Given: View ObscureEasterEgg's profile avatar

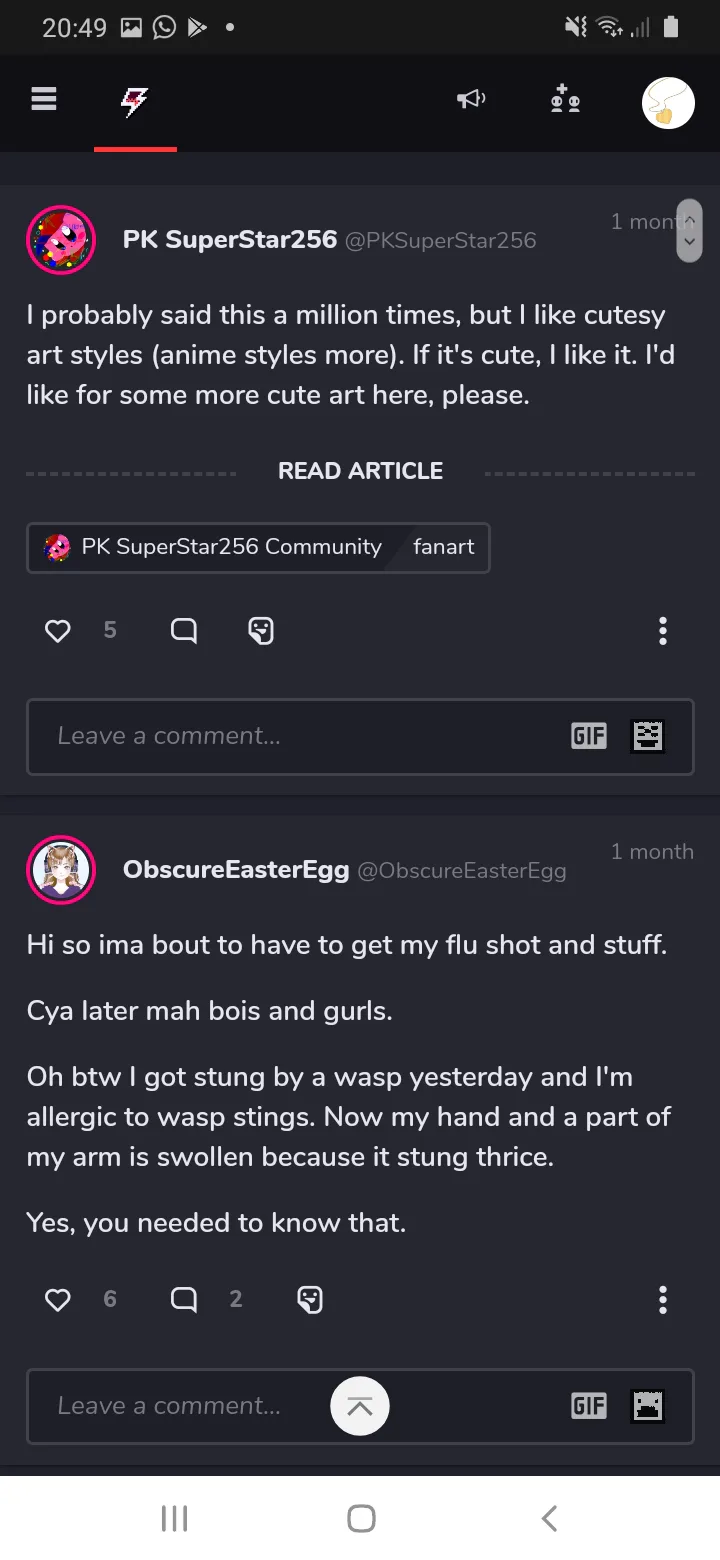Looking at the screenshot, I should tap(61, 870).
